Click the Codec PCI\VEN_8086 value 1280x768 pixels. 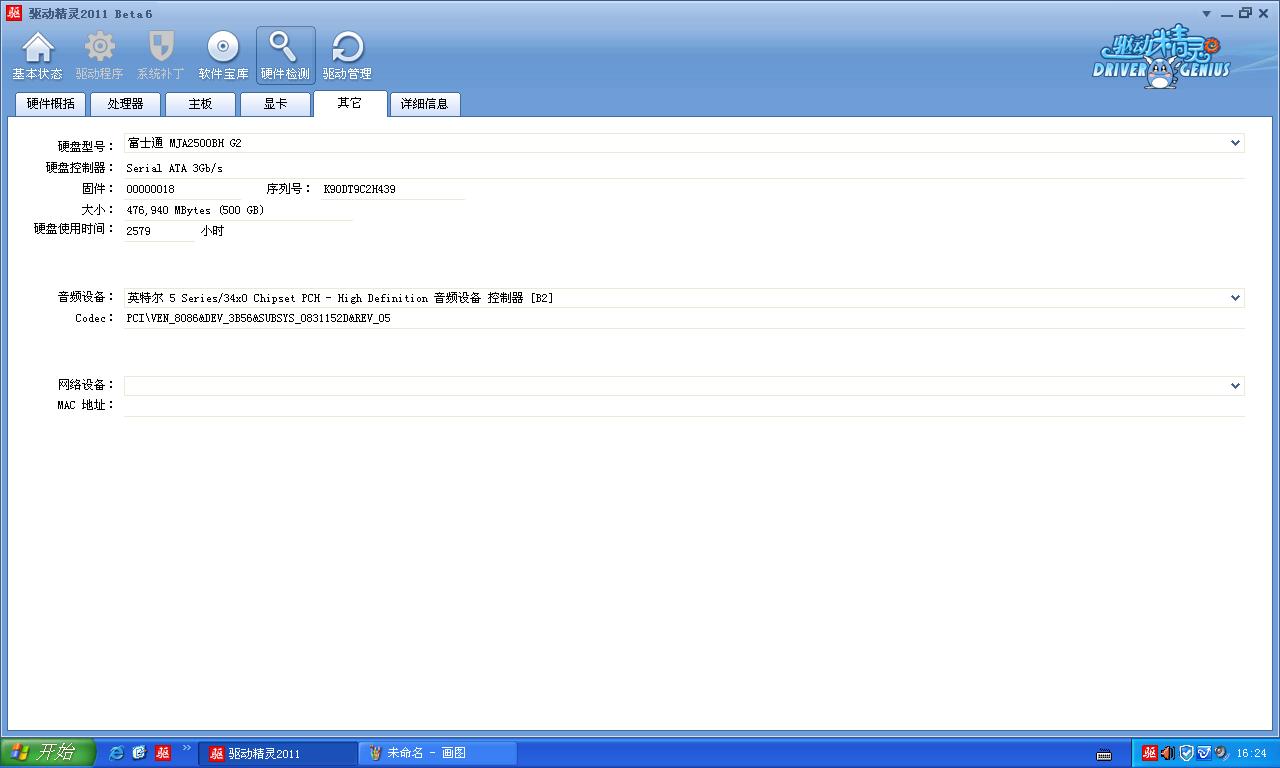click(258, 319)
